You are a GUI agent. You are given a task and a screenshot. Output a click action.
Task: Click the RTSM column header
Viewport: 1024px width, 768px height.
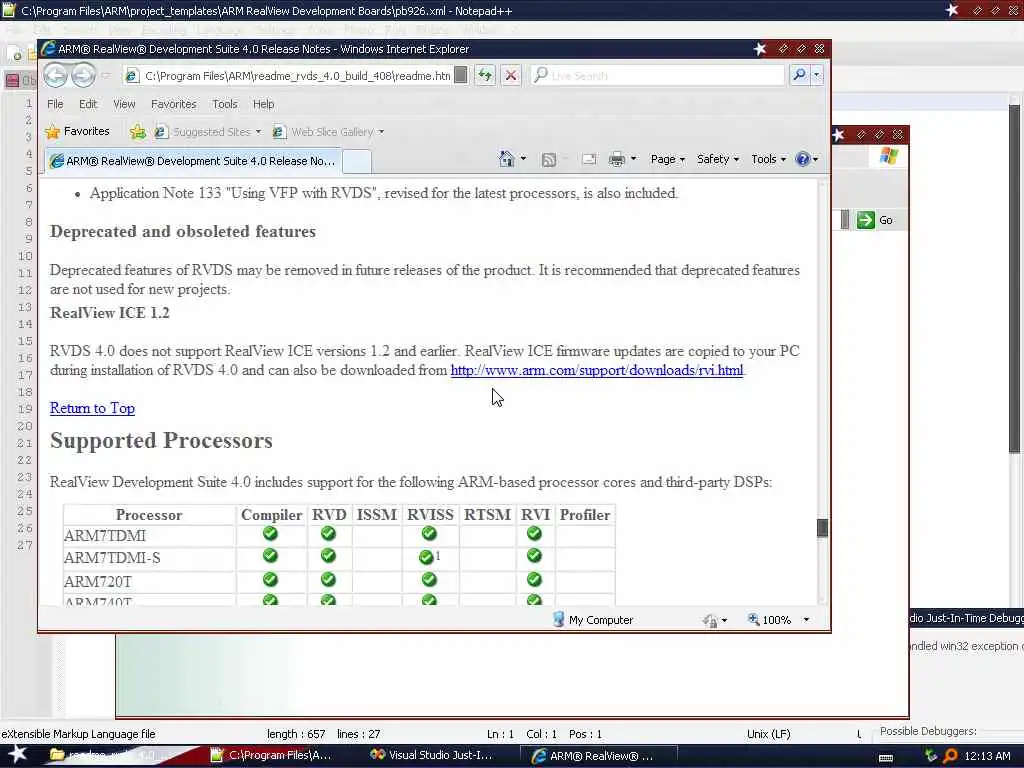[487, 515]
